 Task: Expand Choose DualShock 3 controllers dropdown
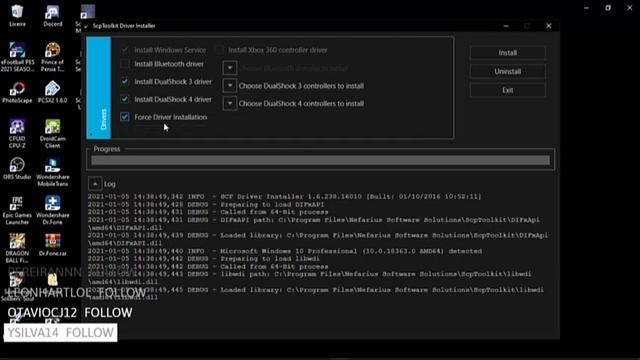pyautogui.click(x=230, y=86)
